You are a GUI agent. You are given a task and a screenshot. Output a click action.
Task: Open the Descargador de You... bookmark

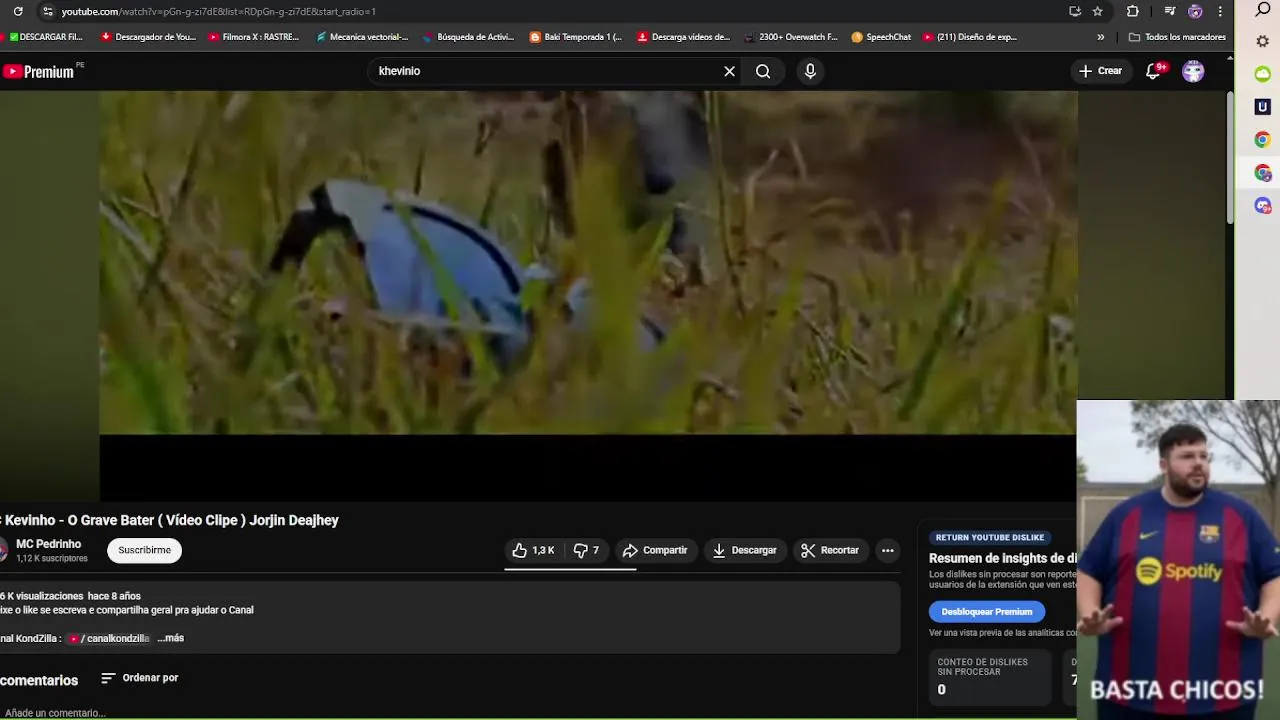pyautogui.click(x=148, y=37)
